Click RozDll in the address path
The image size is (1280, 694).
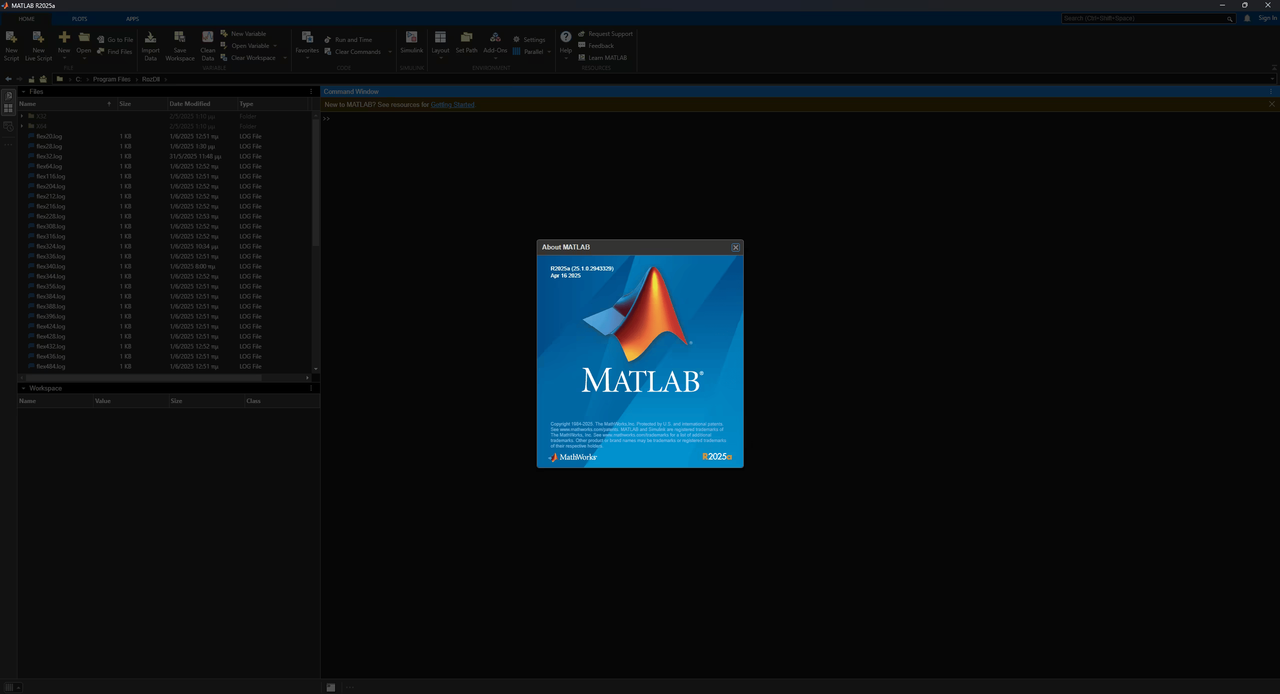[150, 79]
